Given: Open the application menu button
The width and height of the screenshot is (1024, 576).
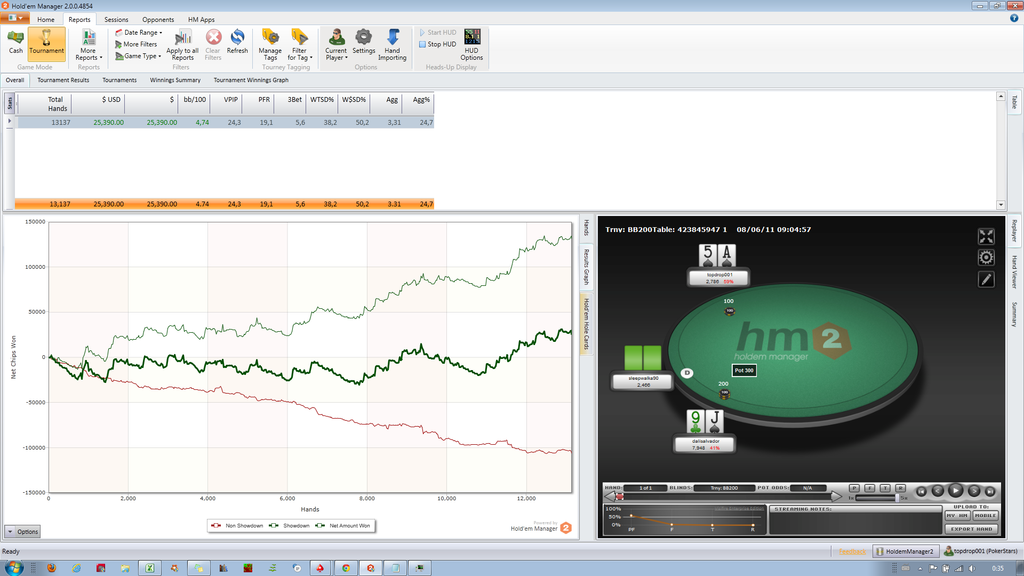Looking at the screenshot, I should (14, 18).
